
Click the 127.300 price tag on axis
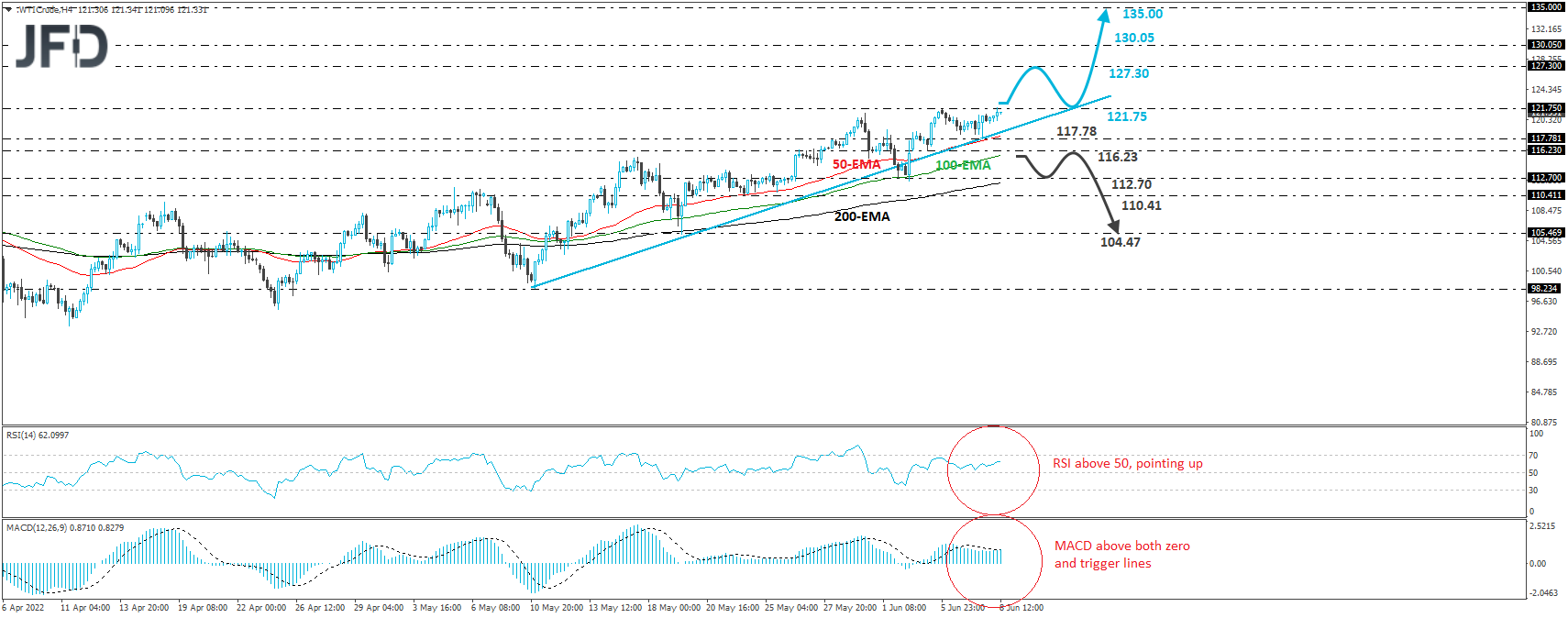coord(1546,66)
